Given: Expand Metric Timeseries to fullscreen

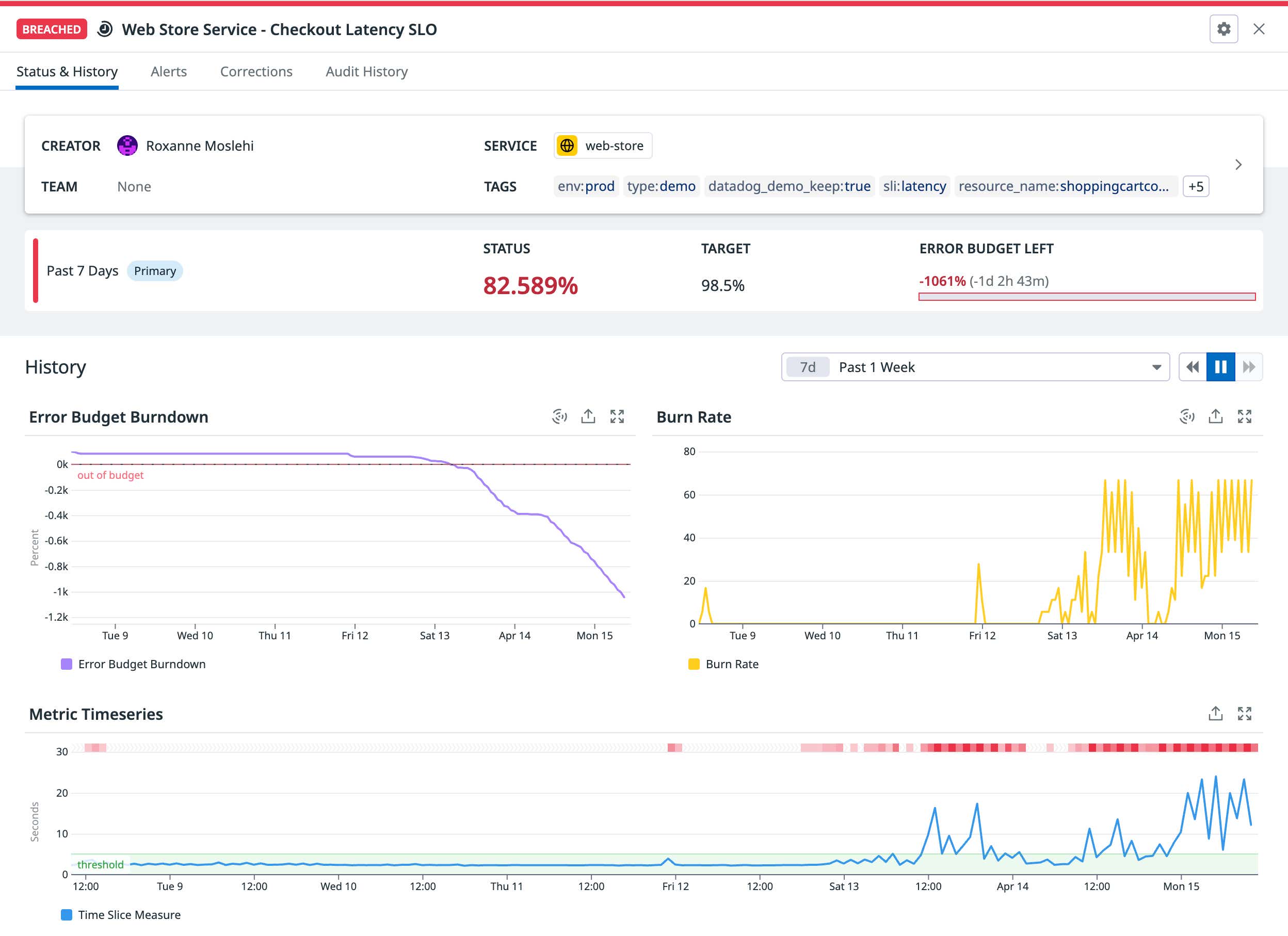Looking at the screenshot, I should (1244, 714).
